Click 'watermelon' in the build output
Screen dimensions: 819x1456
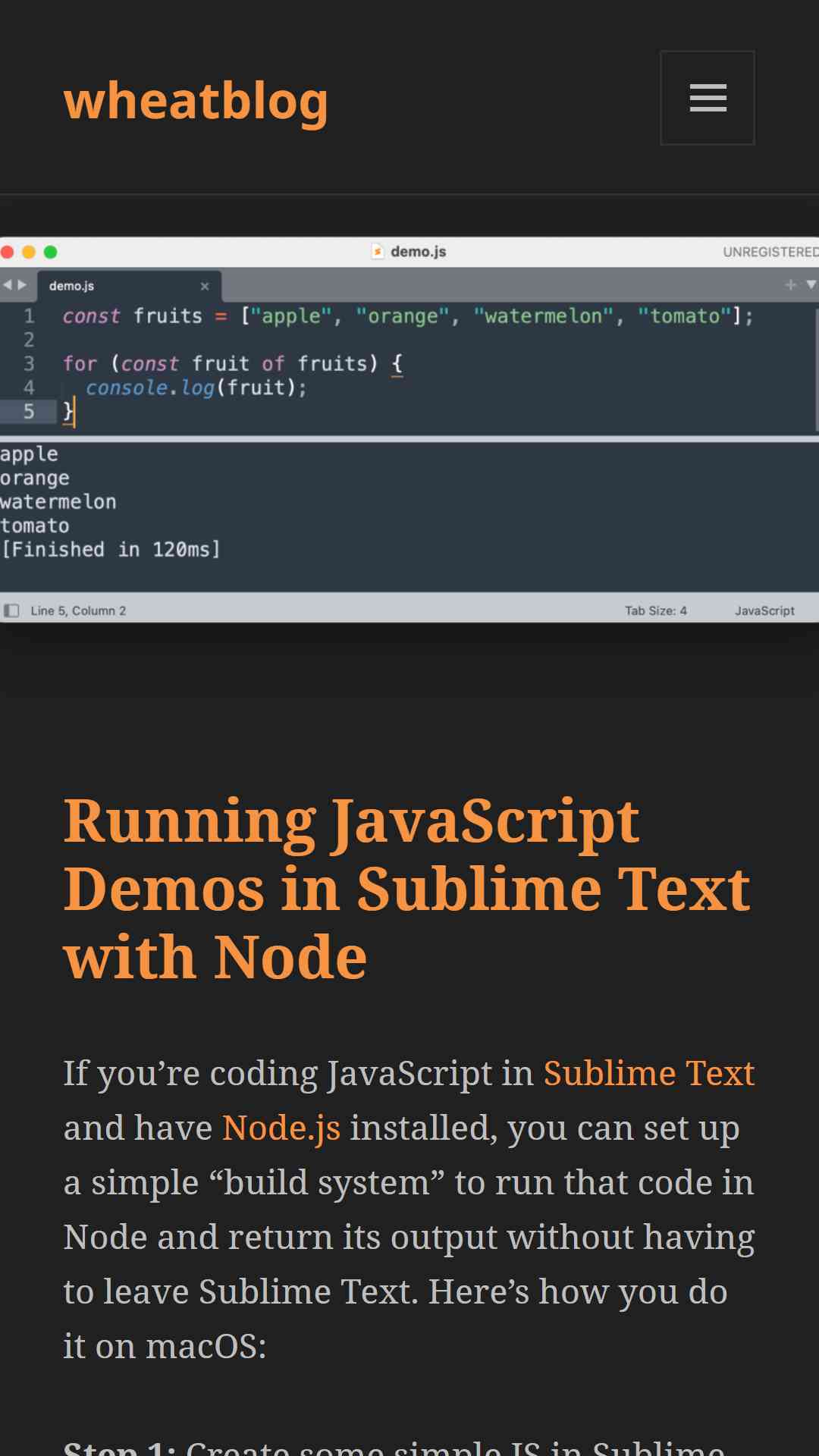pos(58,501)
